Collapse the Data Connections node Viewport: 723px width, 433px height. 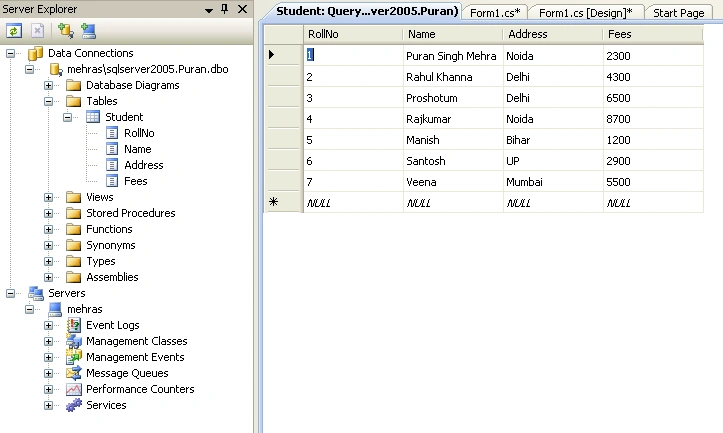[10, 53]
